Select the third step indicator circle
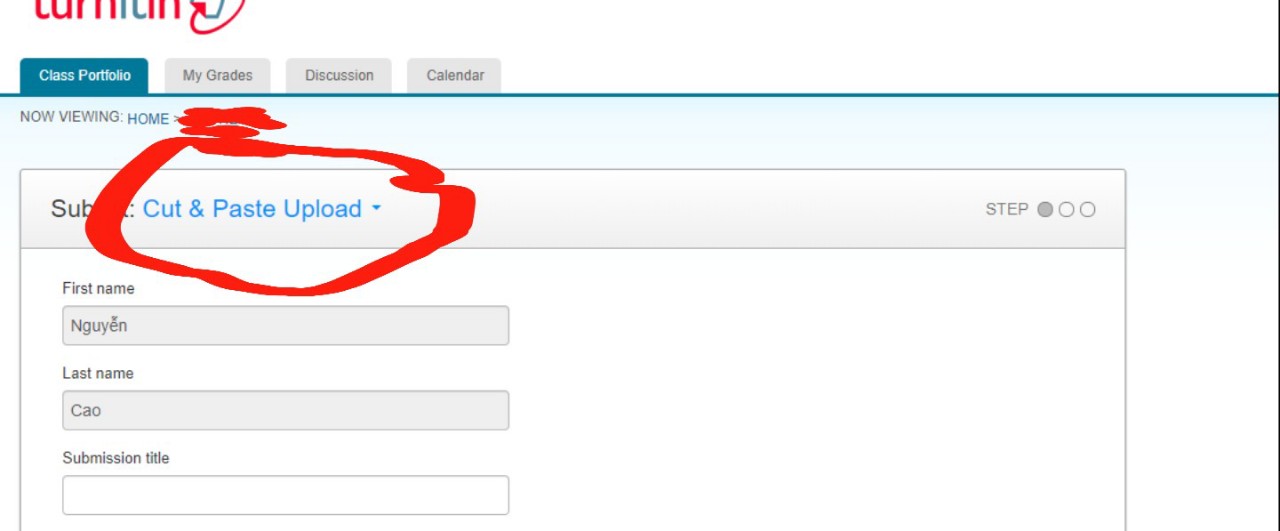 pos(1087,209)
